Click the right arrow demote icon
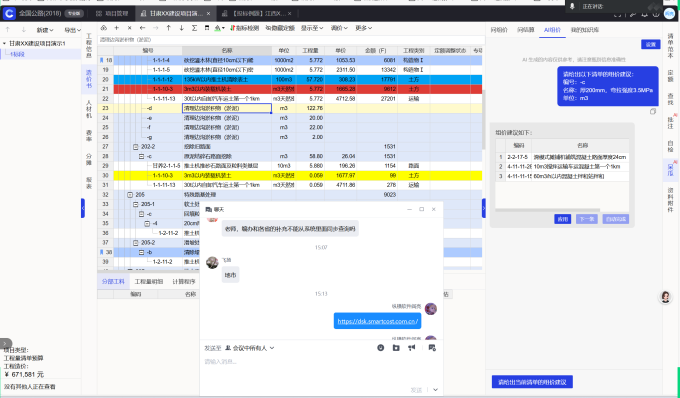This screenshot has height=398, width=680. click(155, 28)
